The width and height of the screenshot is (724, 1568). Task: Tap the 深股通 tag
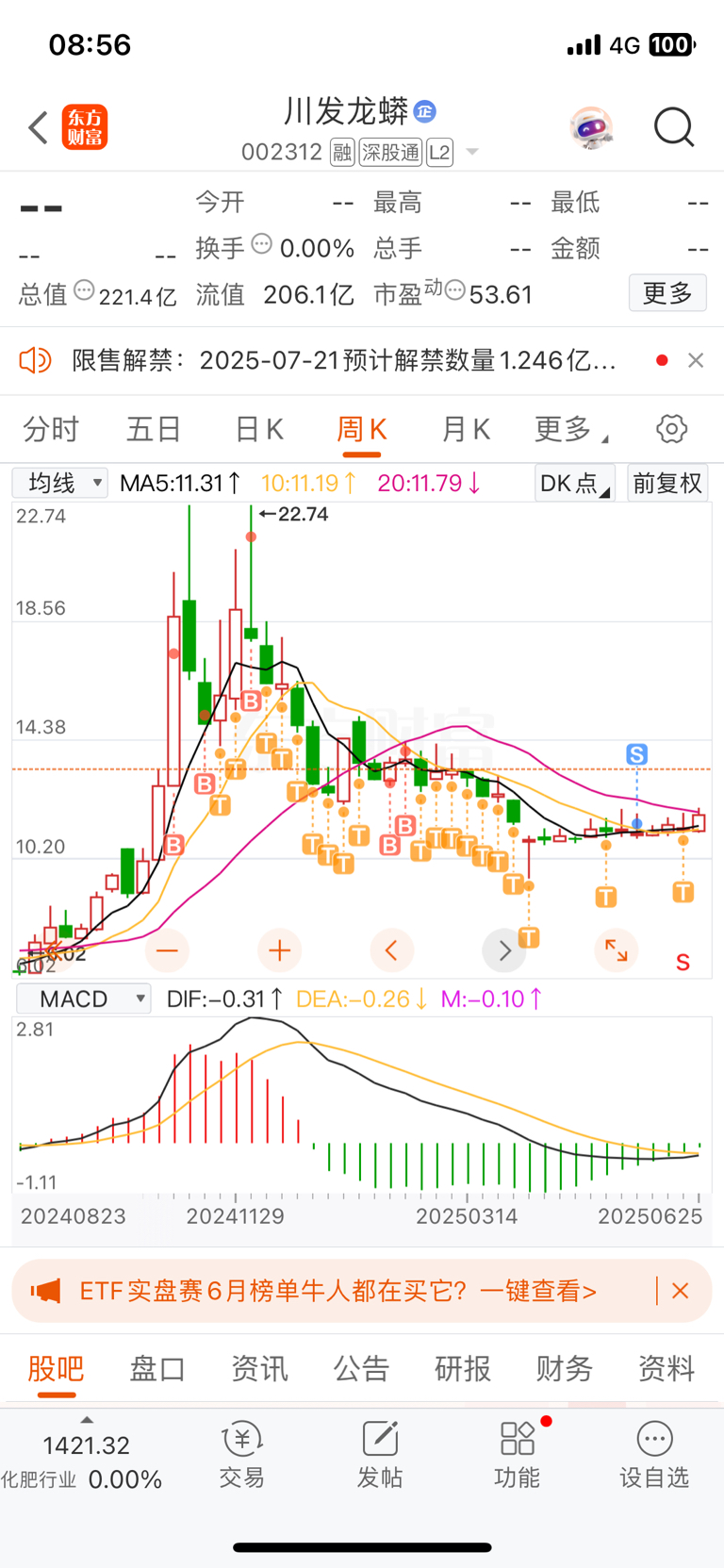390,153
